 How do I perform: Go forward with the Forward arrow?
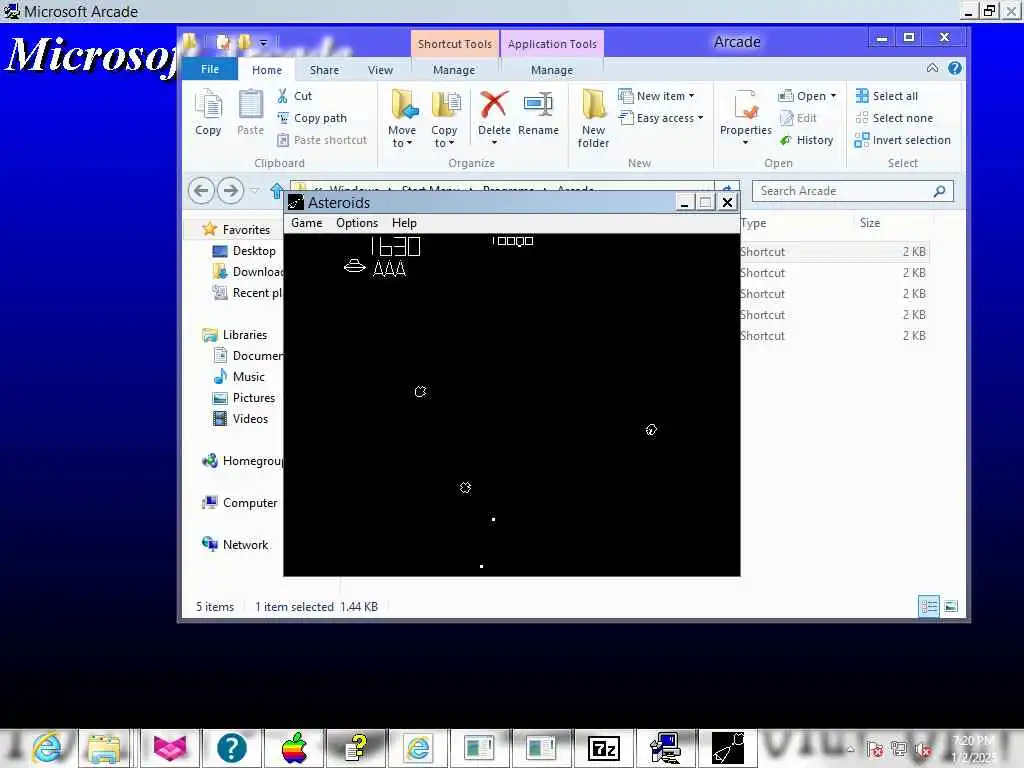pos(230,191)
